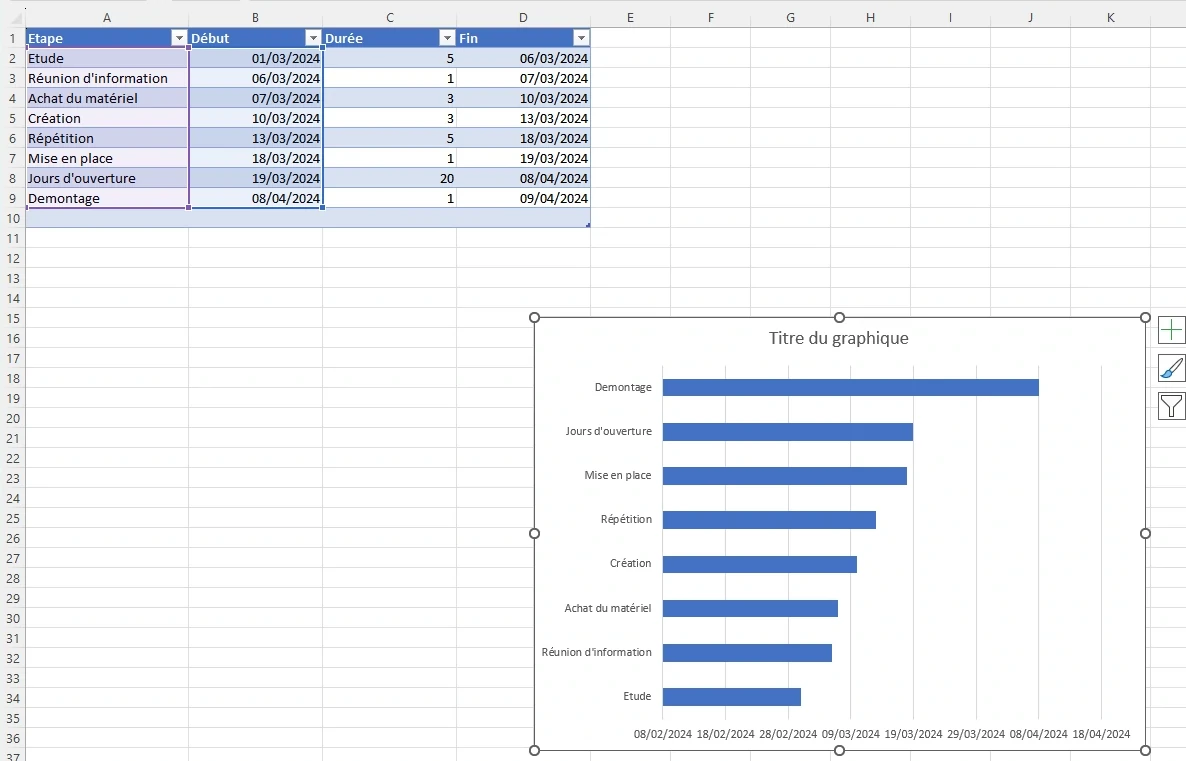Viewport: 1186px width, 761px height.
Task: Select the chart title "Titre du graphique"
Action: point(839,338)
